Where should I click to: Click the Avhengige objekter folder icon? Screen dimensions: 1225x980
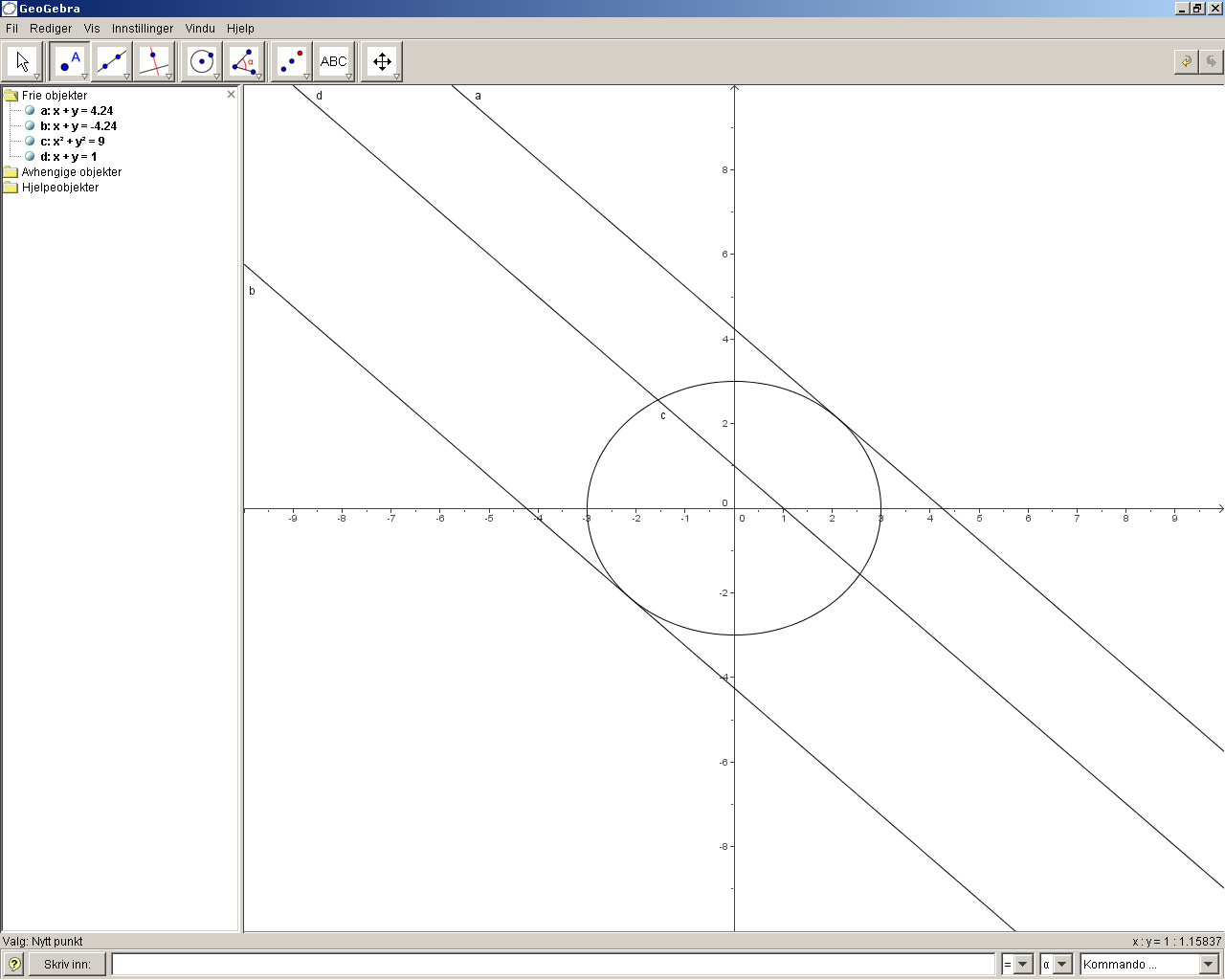(x=11, y=172)
